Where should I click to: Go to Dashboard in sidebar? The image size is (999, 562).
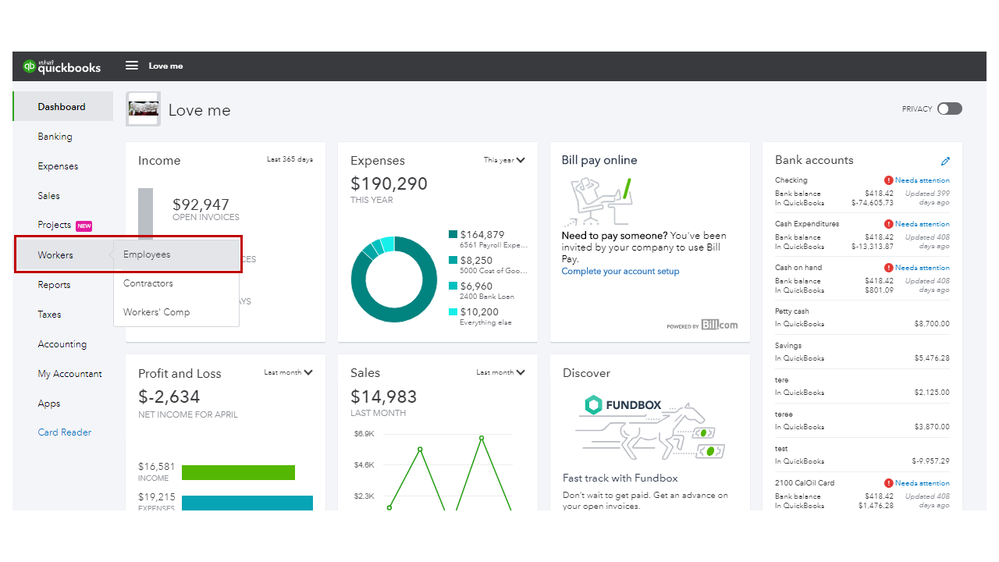(x=63, y=106)
